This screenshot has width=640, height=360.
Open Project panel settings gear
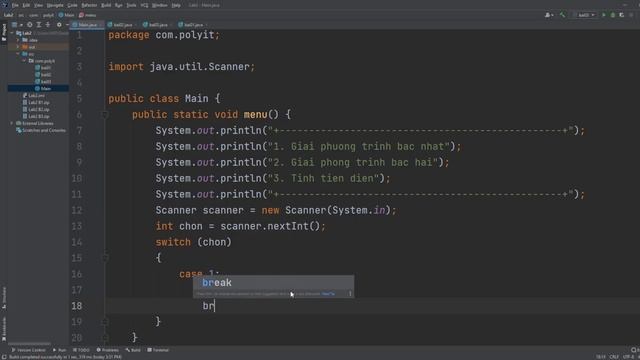pos(59,25)
